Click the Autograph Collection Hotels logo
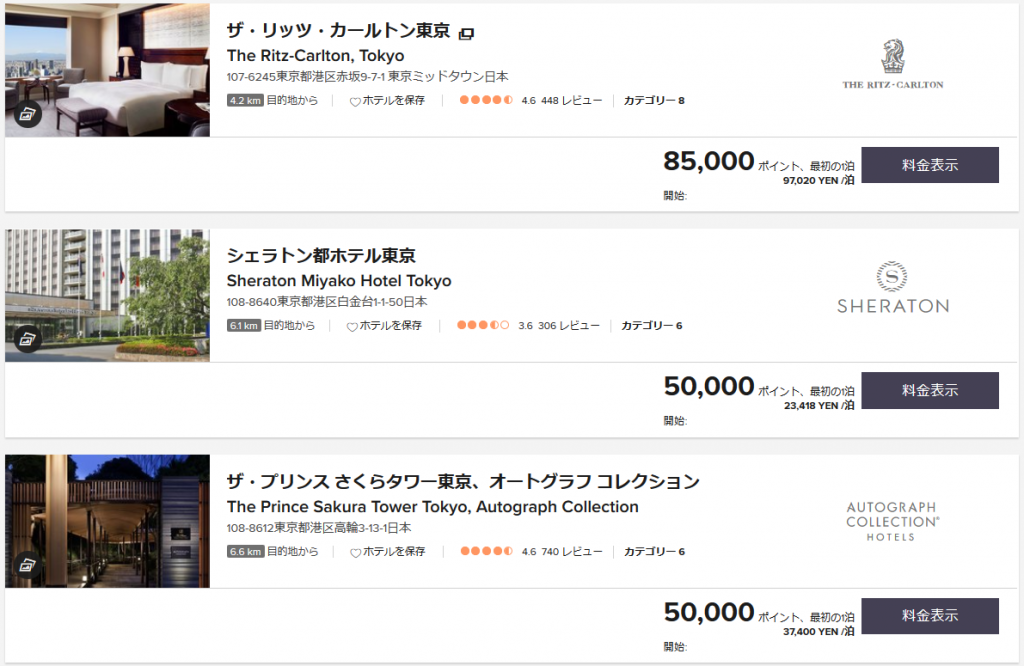The image size is (1024, 666). (x=892, y=521)
